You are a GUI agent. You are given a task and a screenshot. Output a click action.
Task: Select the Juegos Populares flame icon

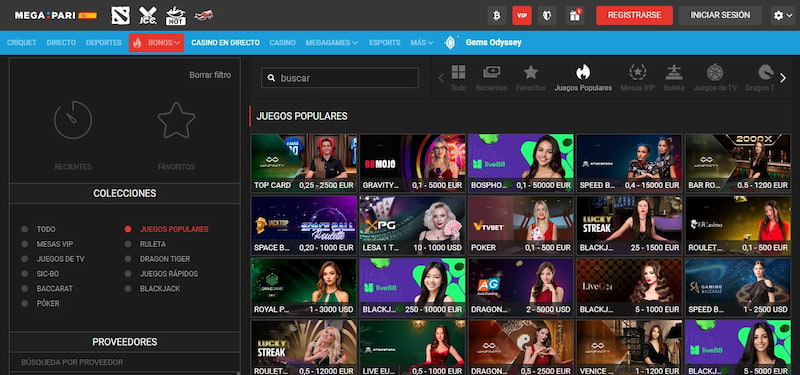tap(583, 72)
